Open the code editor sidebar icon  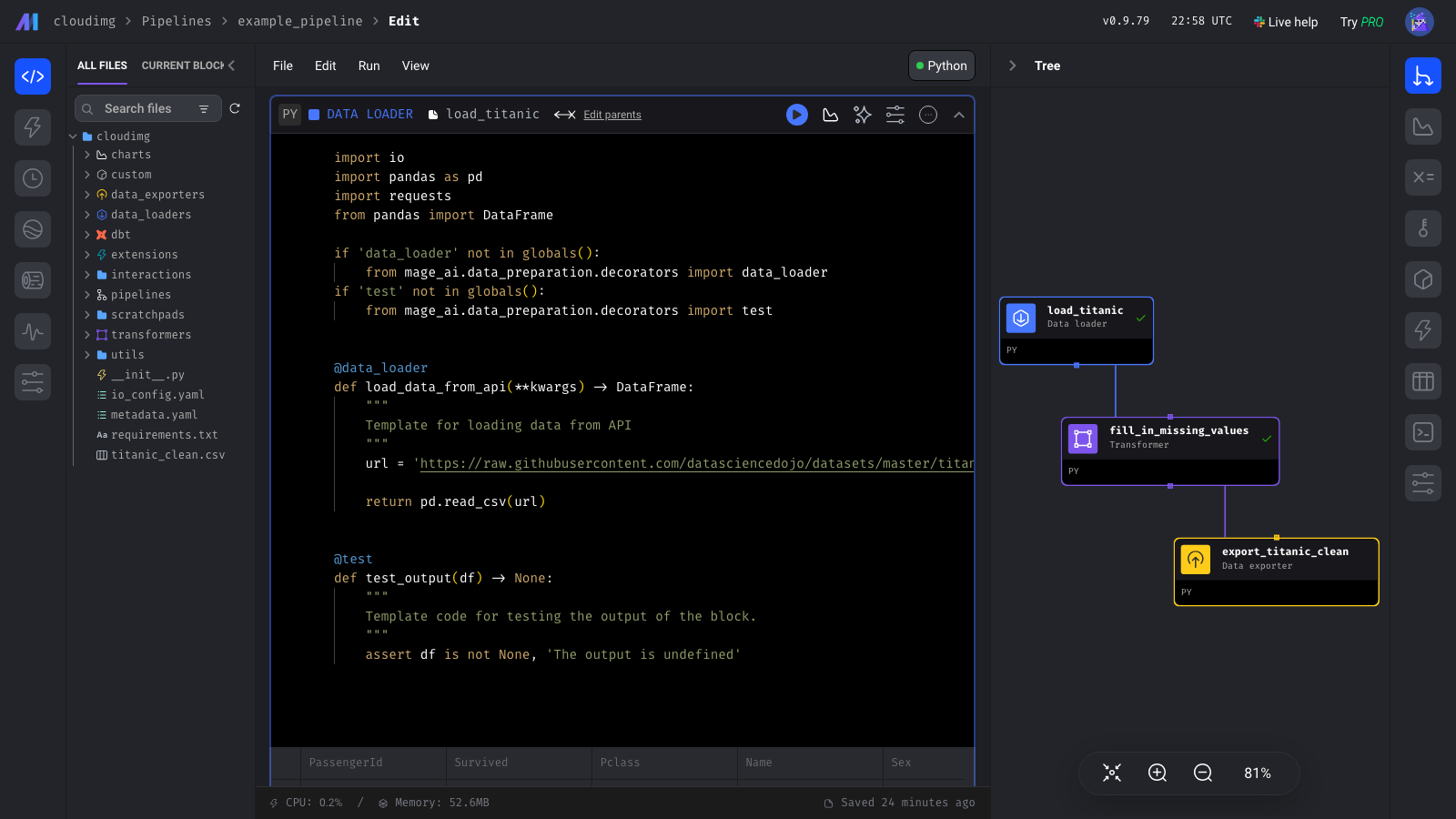[33, 76]
